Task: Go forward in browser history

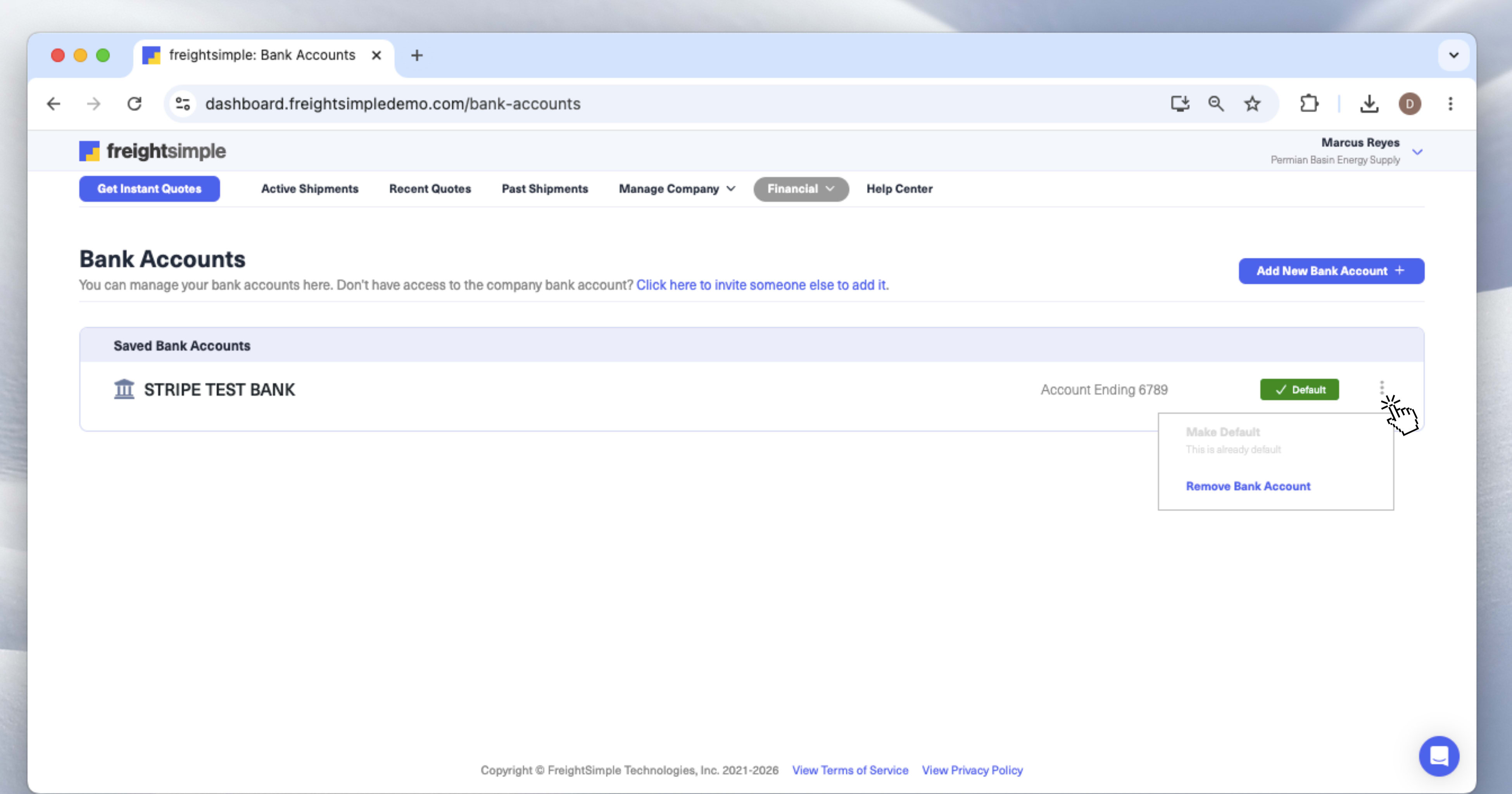Action: pyautogui.click(x=94, y=104)
